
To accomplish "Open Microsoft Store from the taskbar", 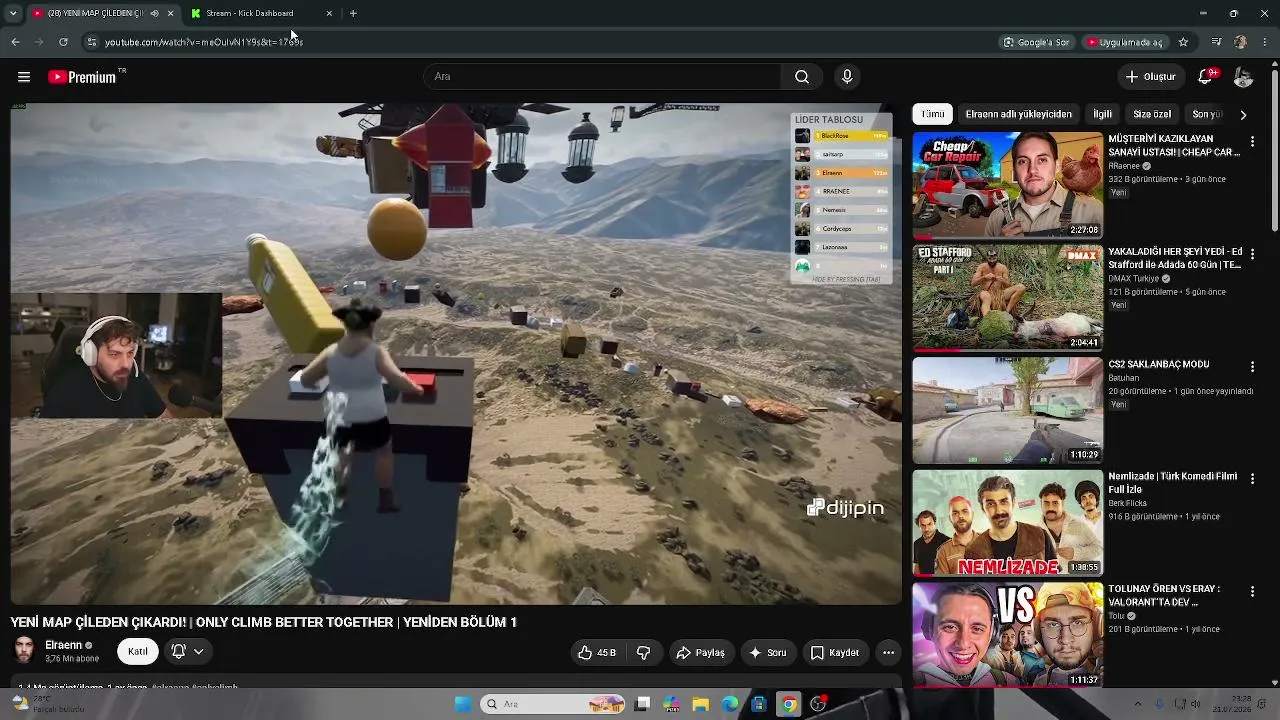I will click(759, 704).
